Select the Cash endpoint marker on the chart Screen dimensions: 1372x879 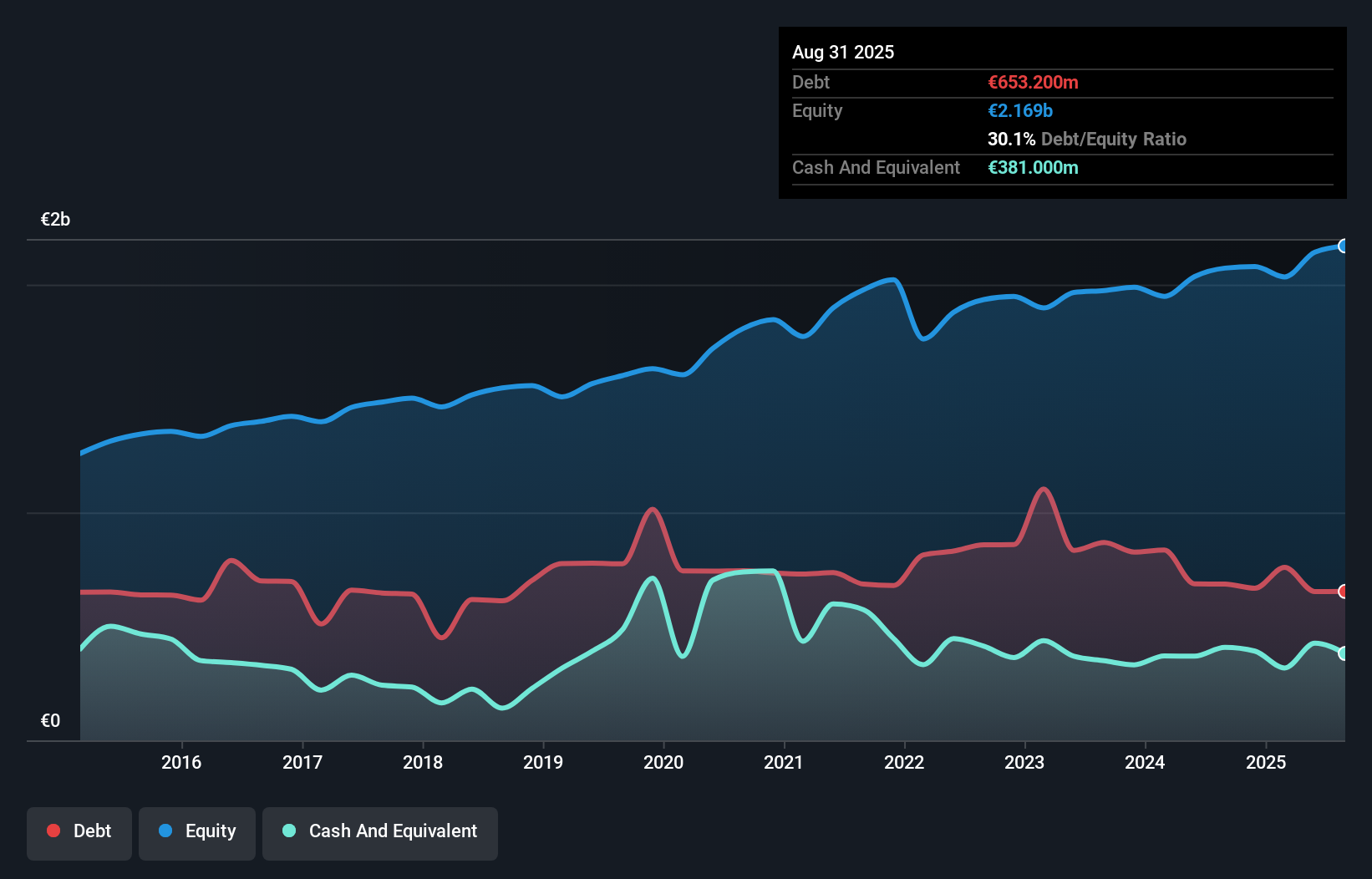pos(1344,653)
